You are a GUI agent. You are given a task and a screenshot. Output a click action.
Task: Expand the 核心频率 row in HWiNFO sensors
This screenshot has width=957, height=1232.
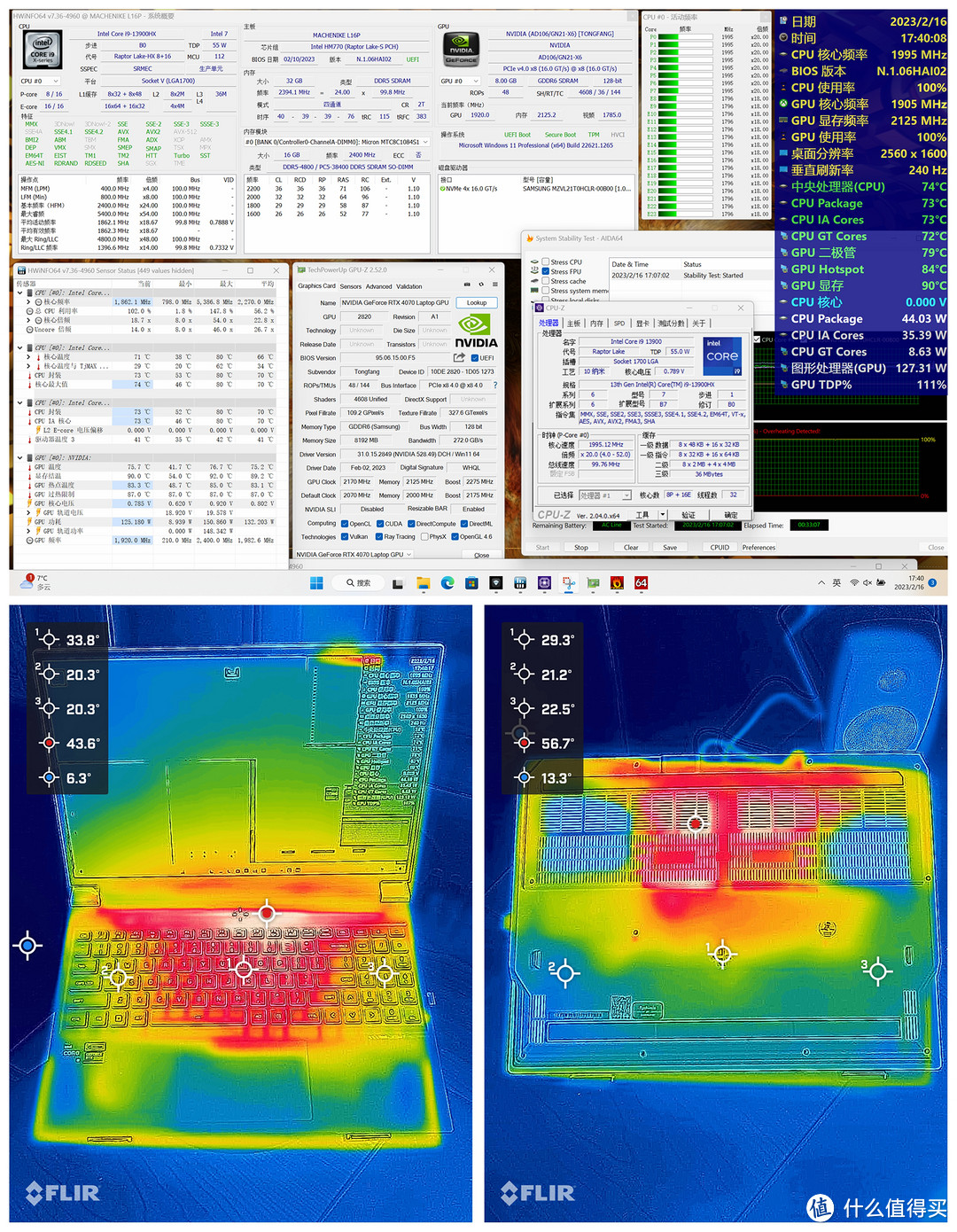tap(28, 302)
